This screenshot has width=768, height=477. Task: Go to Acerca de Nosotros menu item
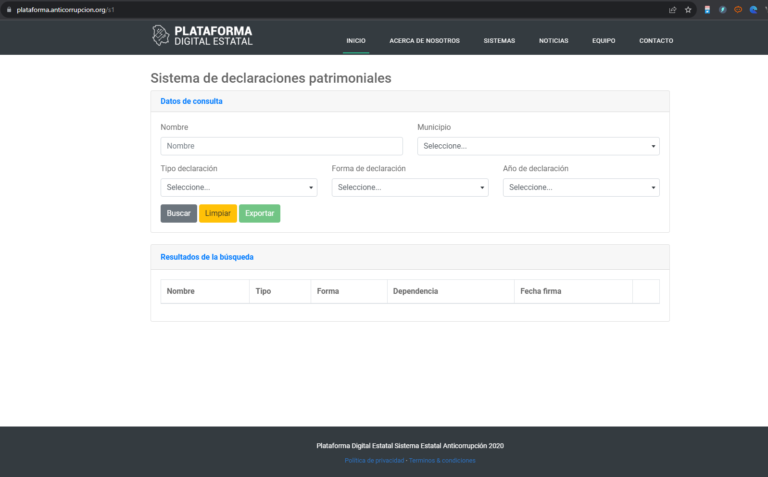coord(424,41)
